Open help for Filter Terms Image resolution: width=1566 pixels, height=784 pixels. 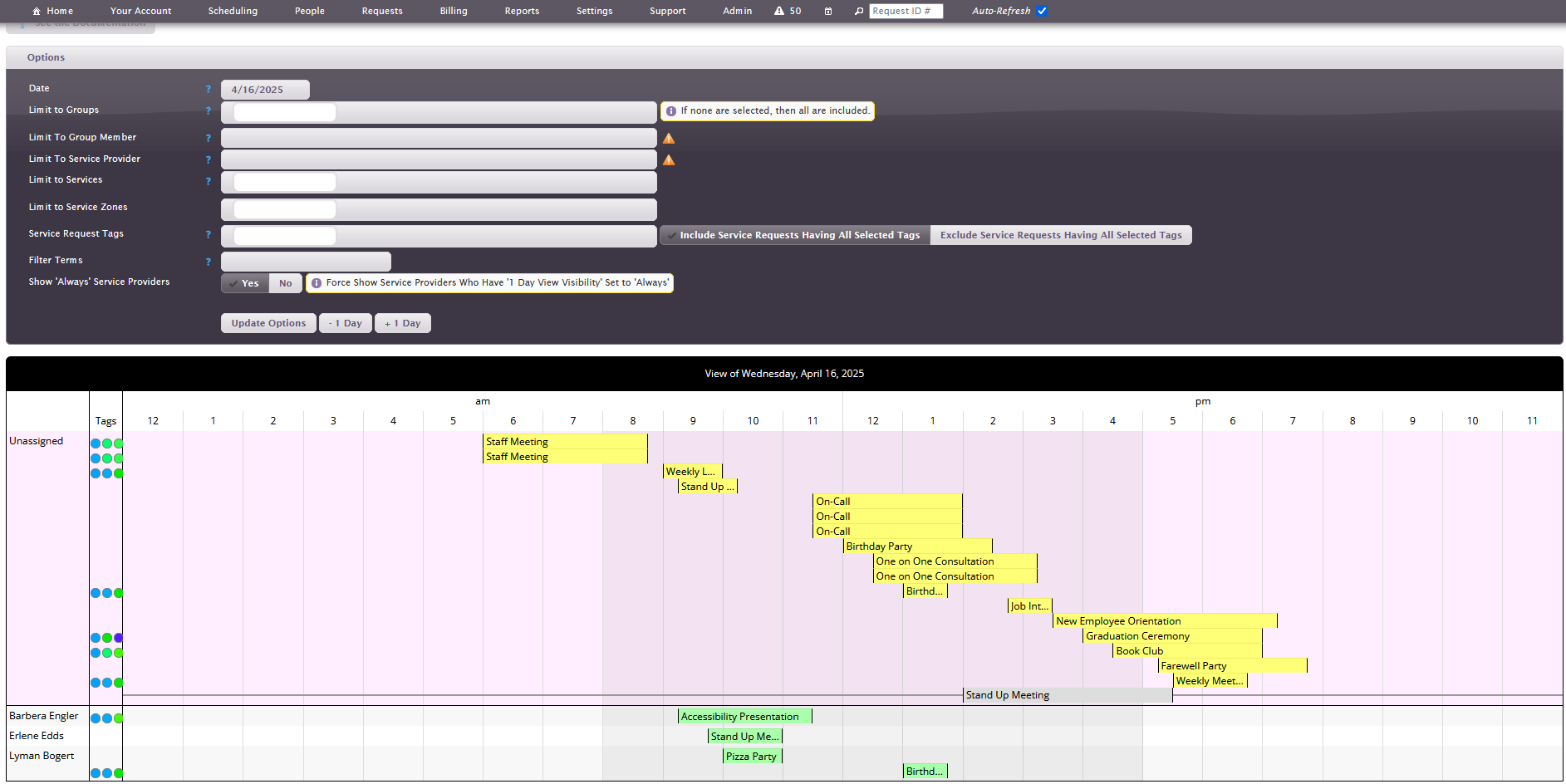coord(209,262)
